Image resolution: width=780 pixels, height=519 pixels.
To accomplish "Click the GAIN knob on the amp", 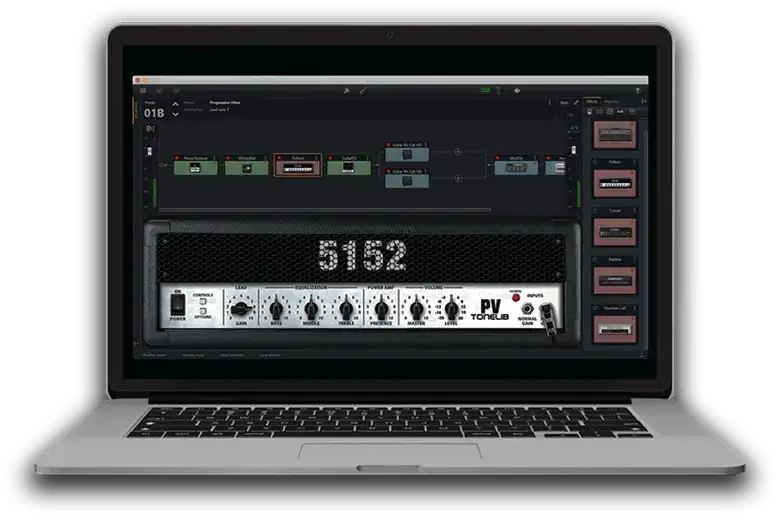I will (x=241, y=309).
